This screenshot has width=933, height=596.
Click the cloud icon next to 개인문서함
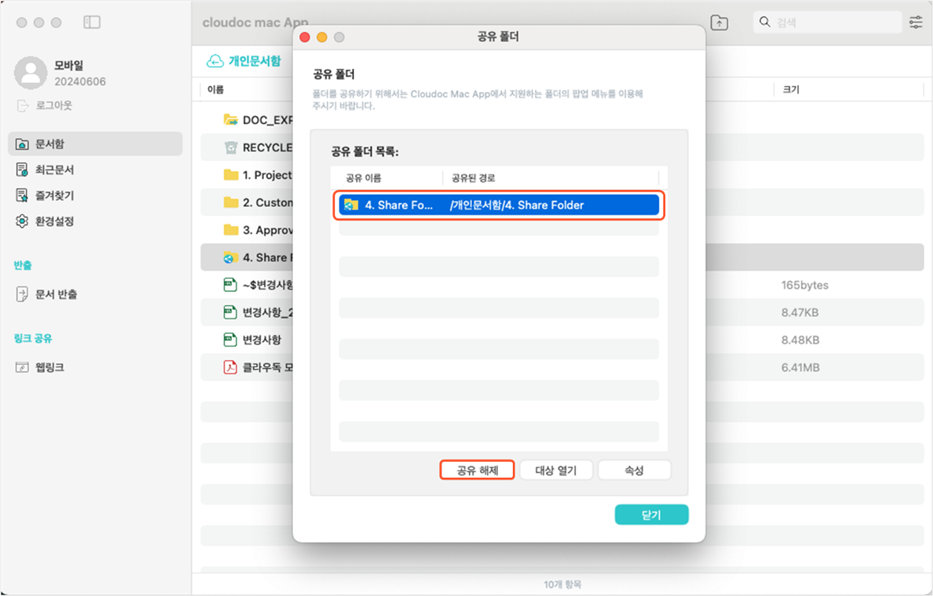(x=214, y=61)
